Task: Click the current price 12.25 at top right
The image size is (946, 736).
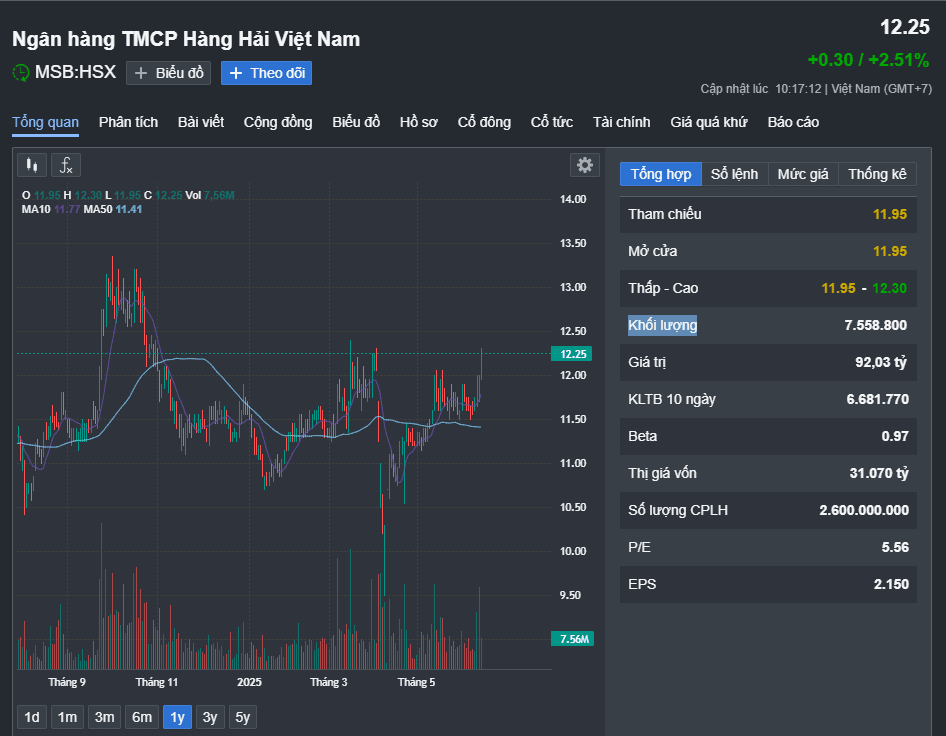Action: (x=904, y=27)
